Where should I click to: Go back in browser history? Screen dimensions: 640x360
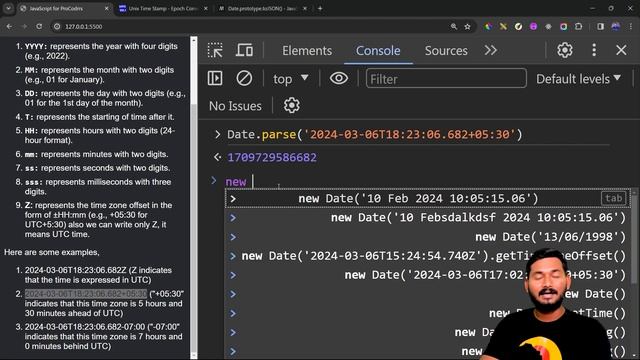pyautogui.click(x=9, y=27)
